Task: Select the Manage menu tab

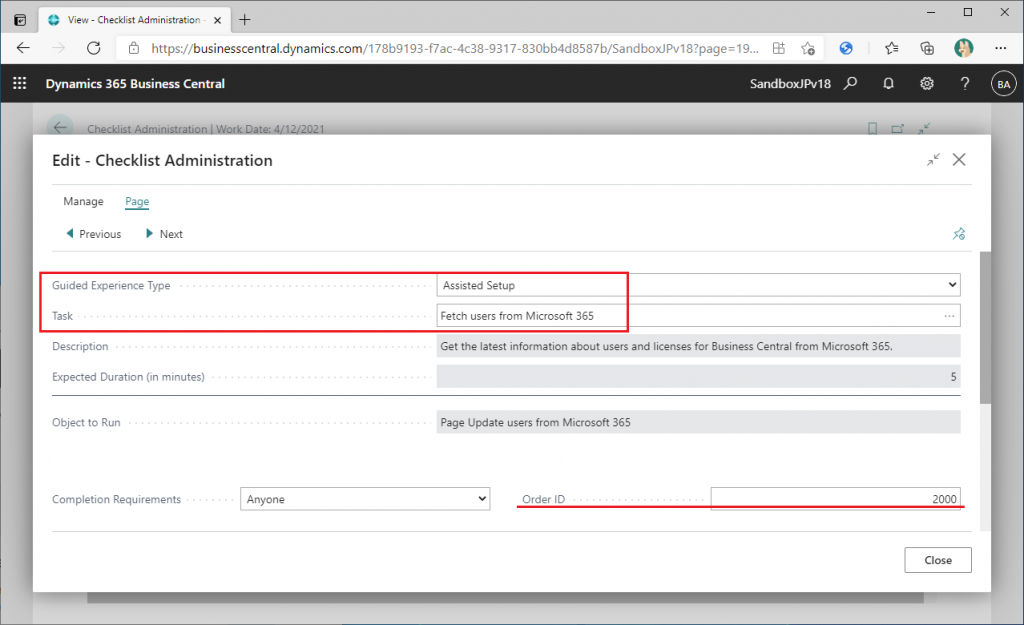Action: point(83,201)
